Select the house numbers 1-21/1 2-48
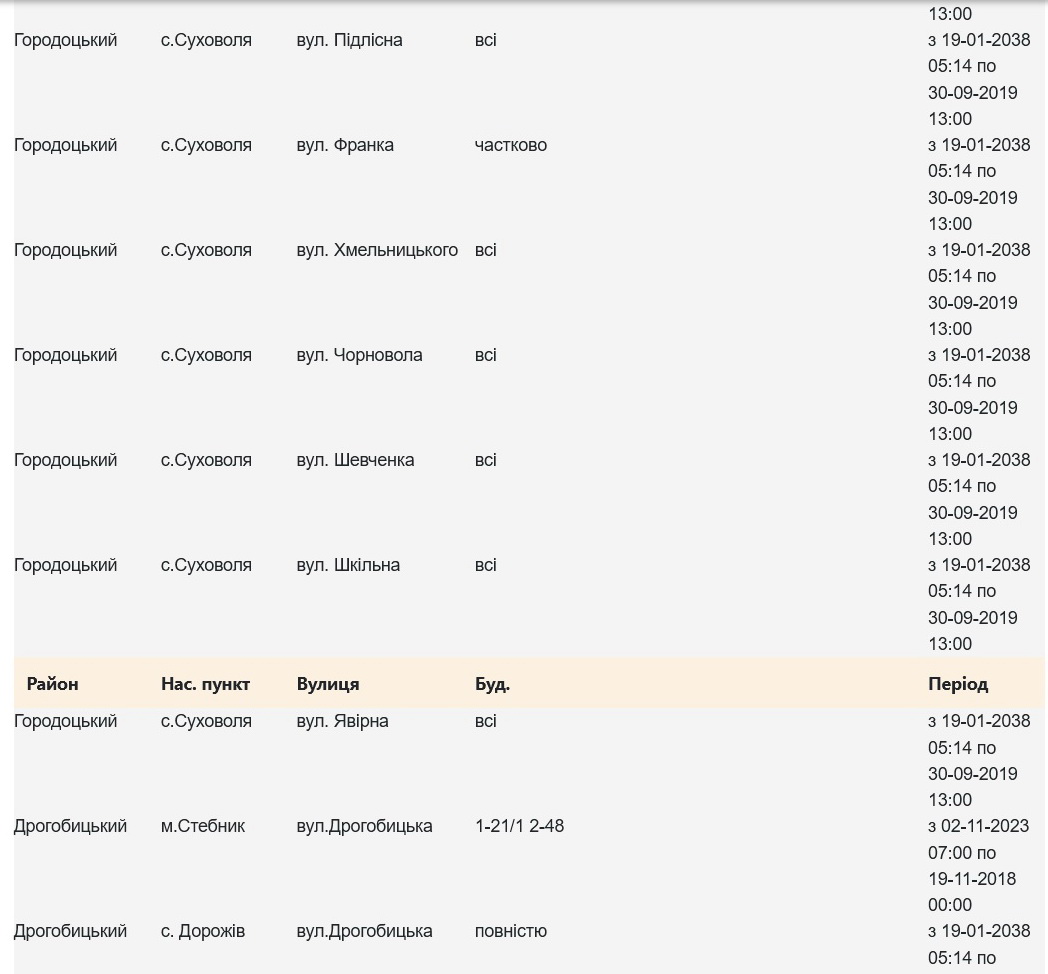1048x974 pixels. point(519,826)
